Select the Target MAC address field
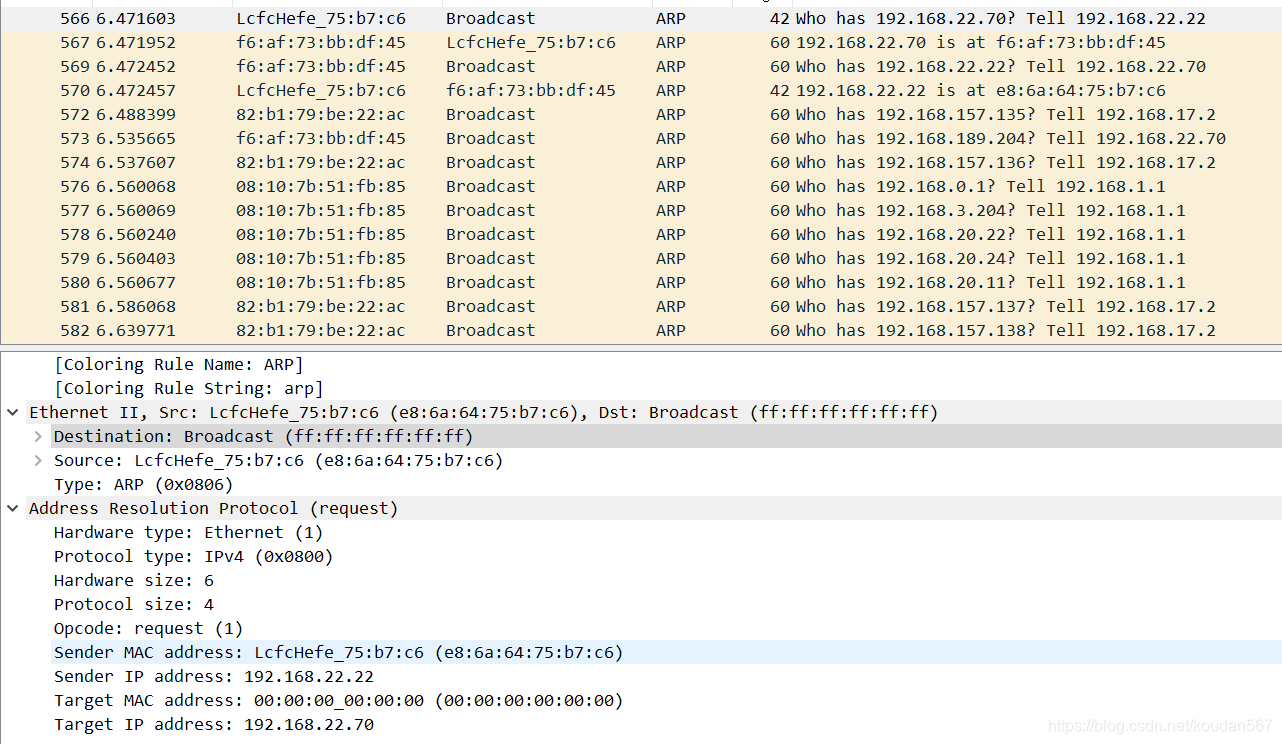Screen dimensions: 1282x744 (338, 700)
